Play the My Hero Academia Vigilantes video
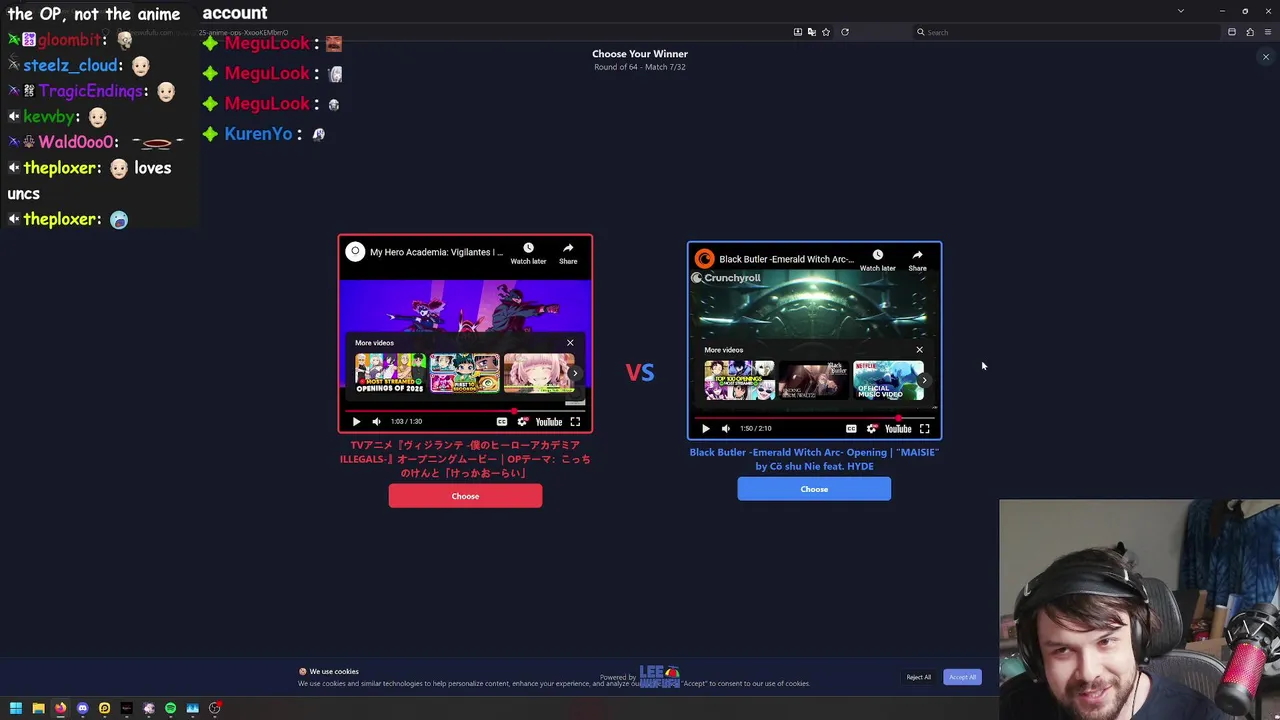The height and width of the screenshot is (720, 1280). (x=356, y=422)
